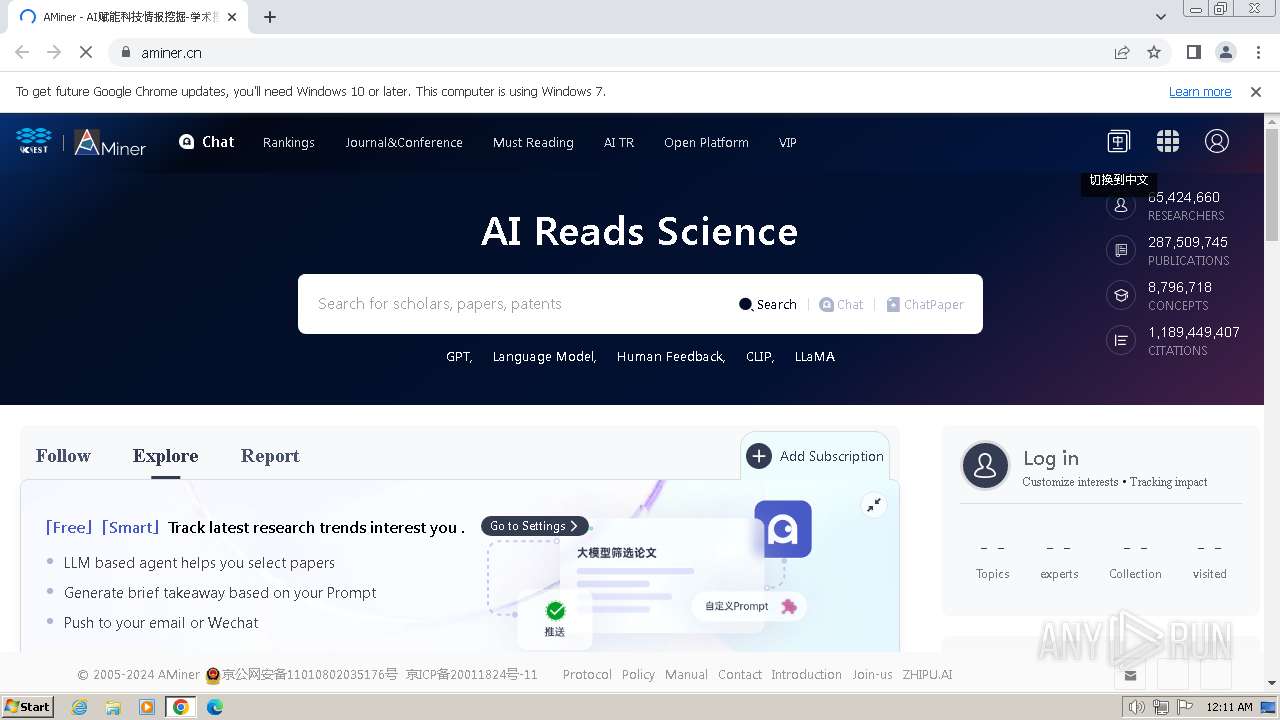The image size is (1280, 720).
Task: Search the suggested keyword LLaMA
Action: [x=815, y=356]
